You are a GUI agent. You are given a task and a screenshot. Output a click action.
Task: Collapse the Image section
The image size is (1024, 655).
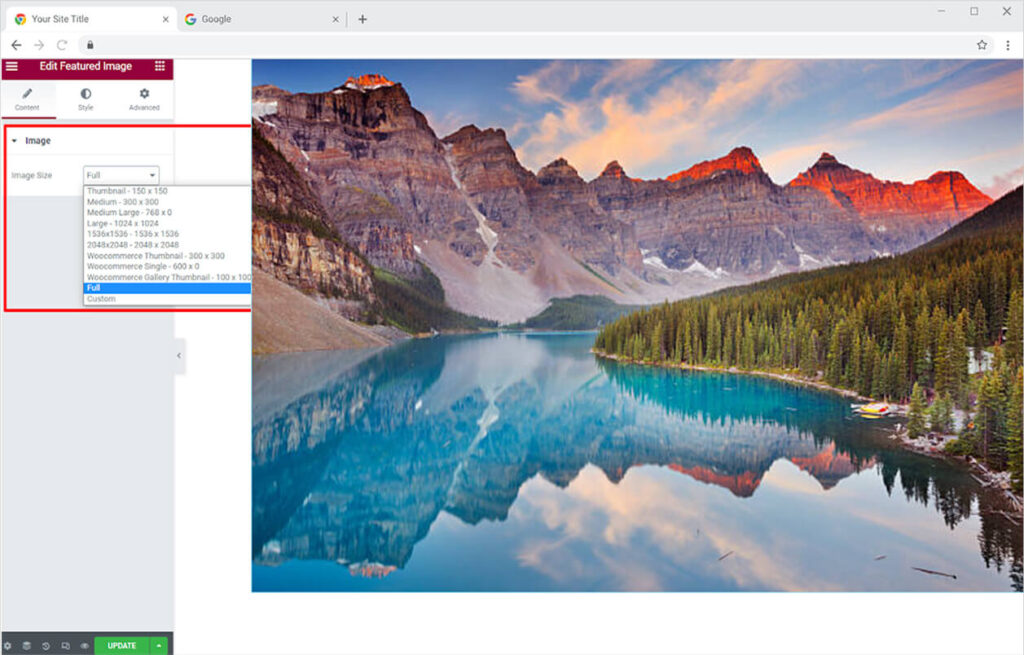click(14, 141)
